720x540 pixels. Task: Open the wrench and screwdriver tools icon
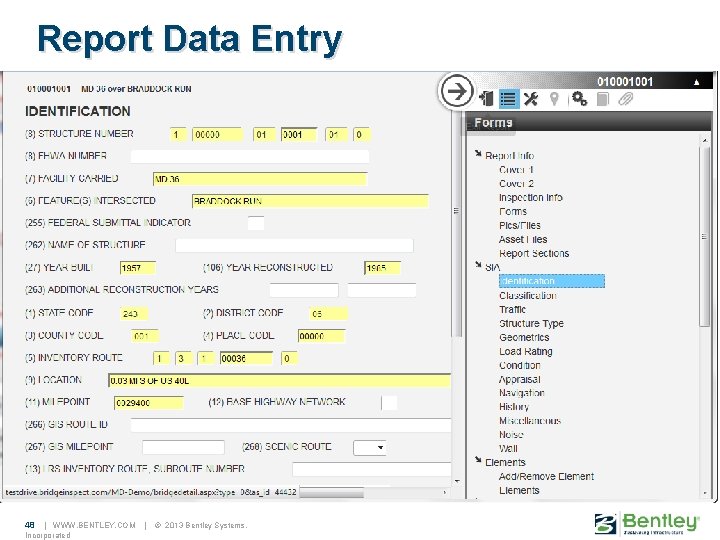(x=531, y=99)
